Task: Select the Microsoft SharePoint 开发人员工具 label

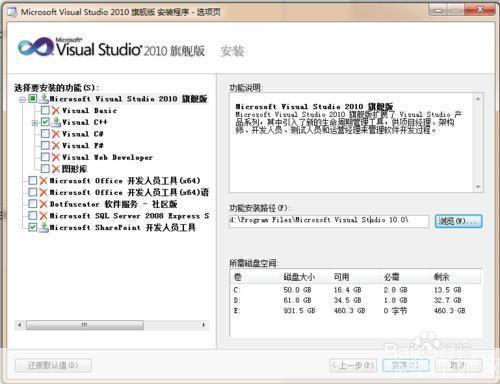Action: click(x=122, y=228)
